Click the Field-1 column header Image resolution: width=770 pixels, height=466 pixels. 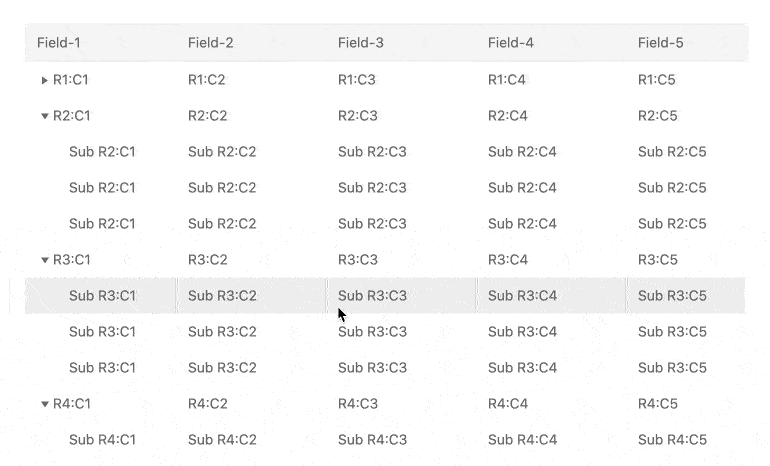[x=59, y=43]
